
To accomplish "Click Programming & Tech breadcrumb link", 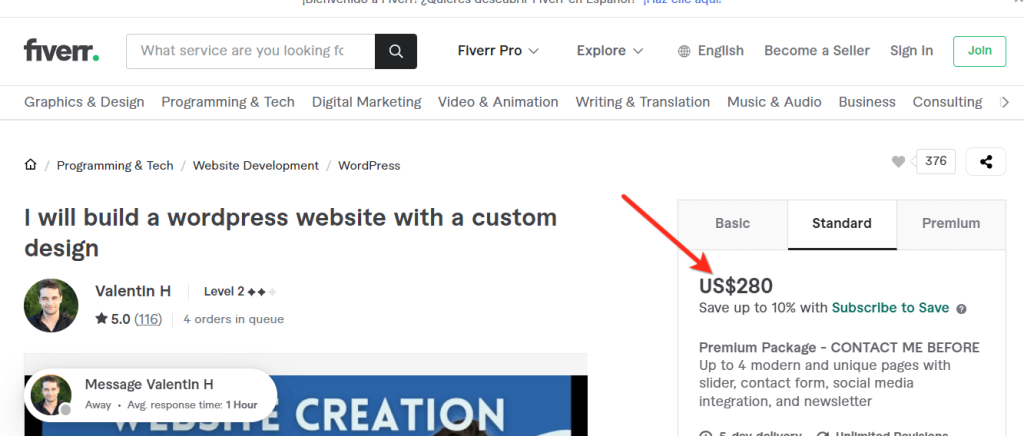I will [x=115, y=166].
